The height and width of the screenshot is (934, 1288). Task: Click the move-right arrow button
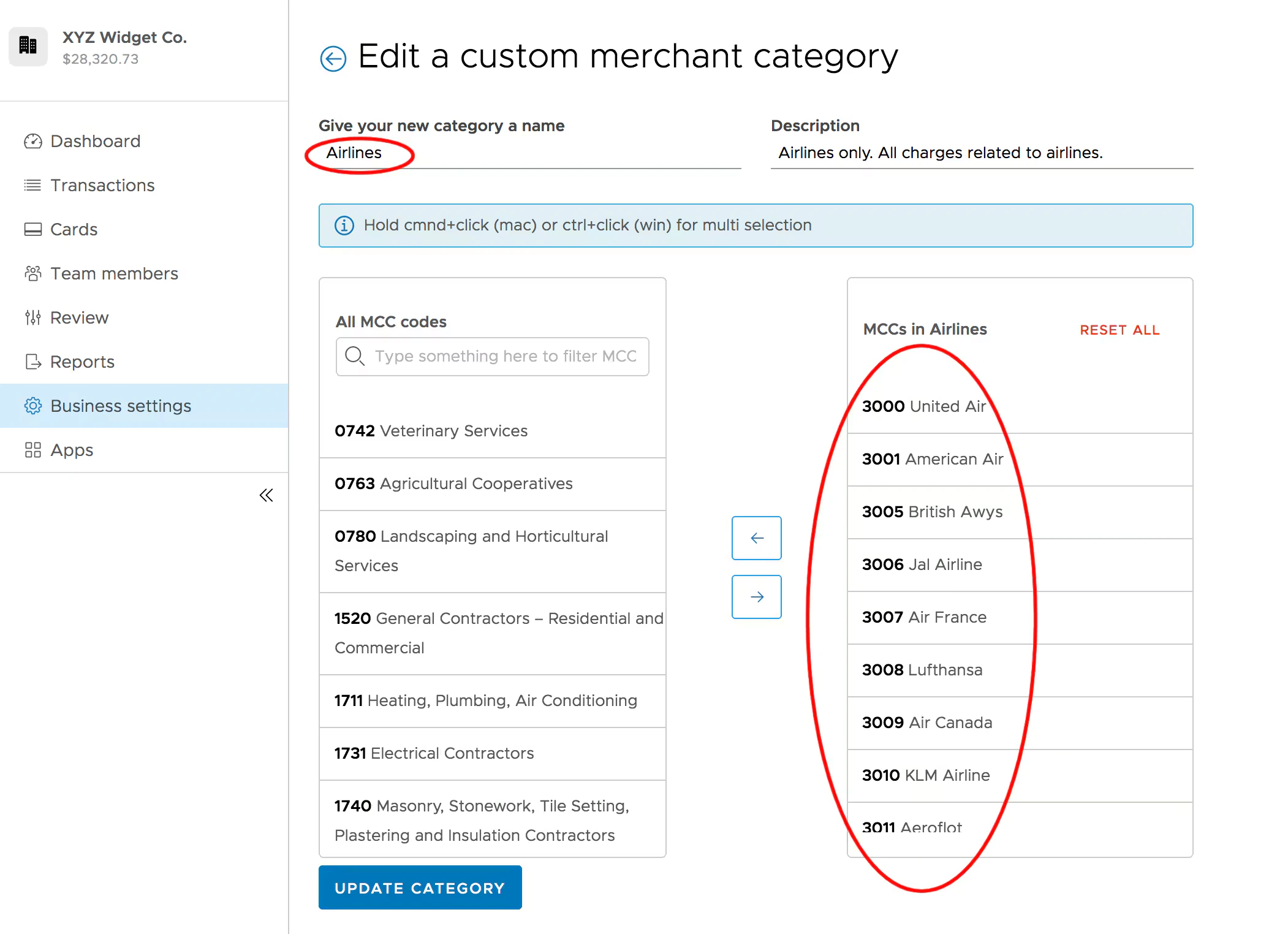(756, 597)
